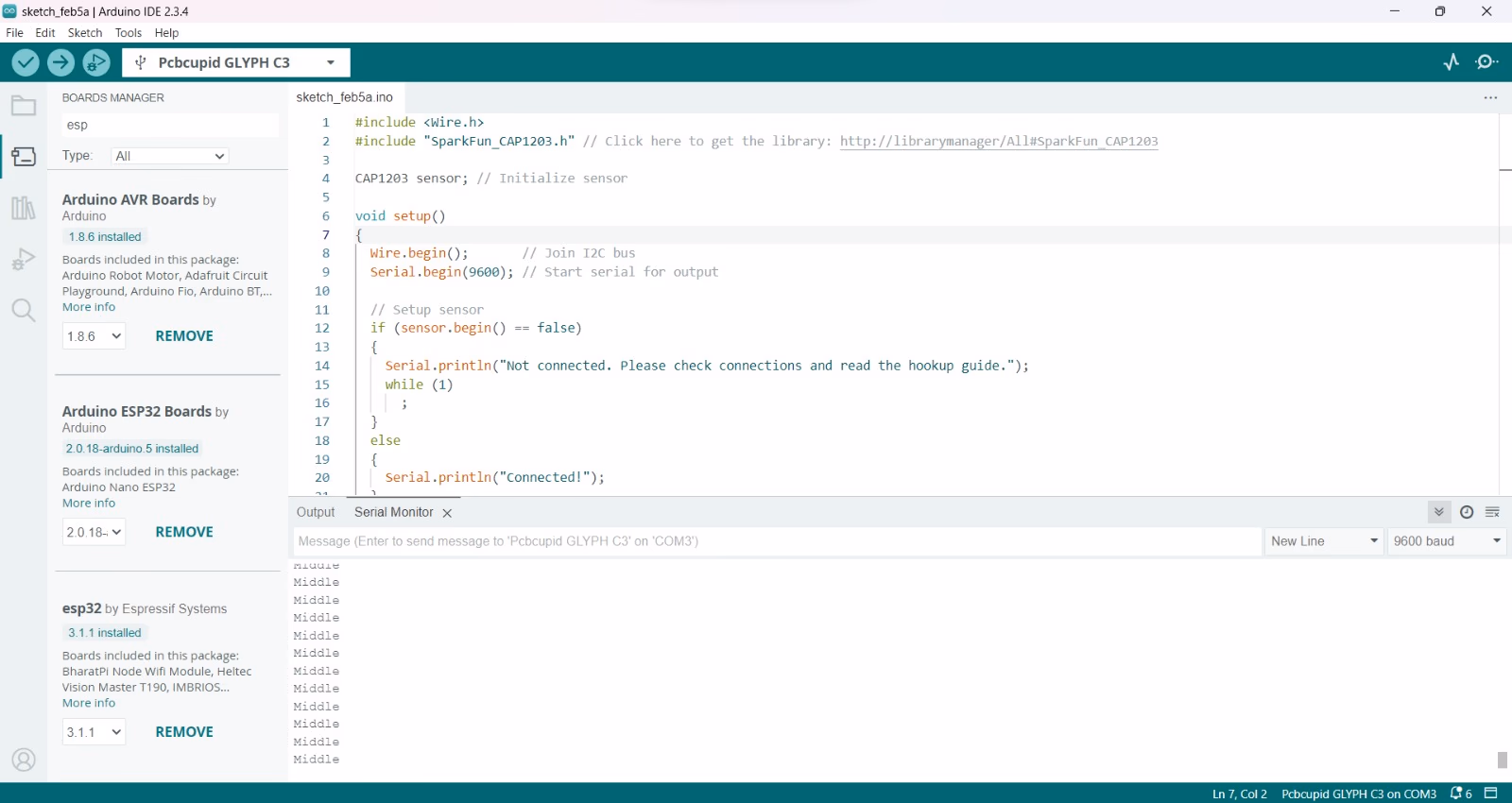This screenshot has width=1512, height=803.
Task: Upload the sketch with the arrow button
Action: [60, 62]
